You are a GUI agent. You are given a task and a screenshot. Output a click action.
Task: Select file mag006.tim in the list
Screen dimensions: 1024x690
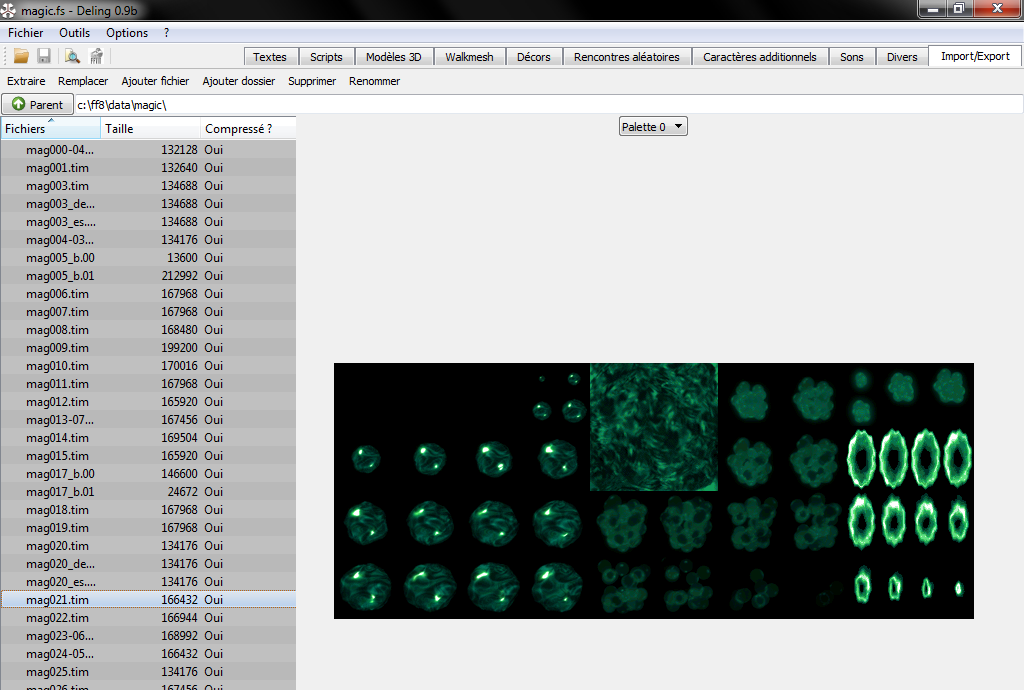(148, 294)
